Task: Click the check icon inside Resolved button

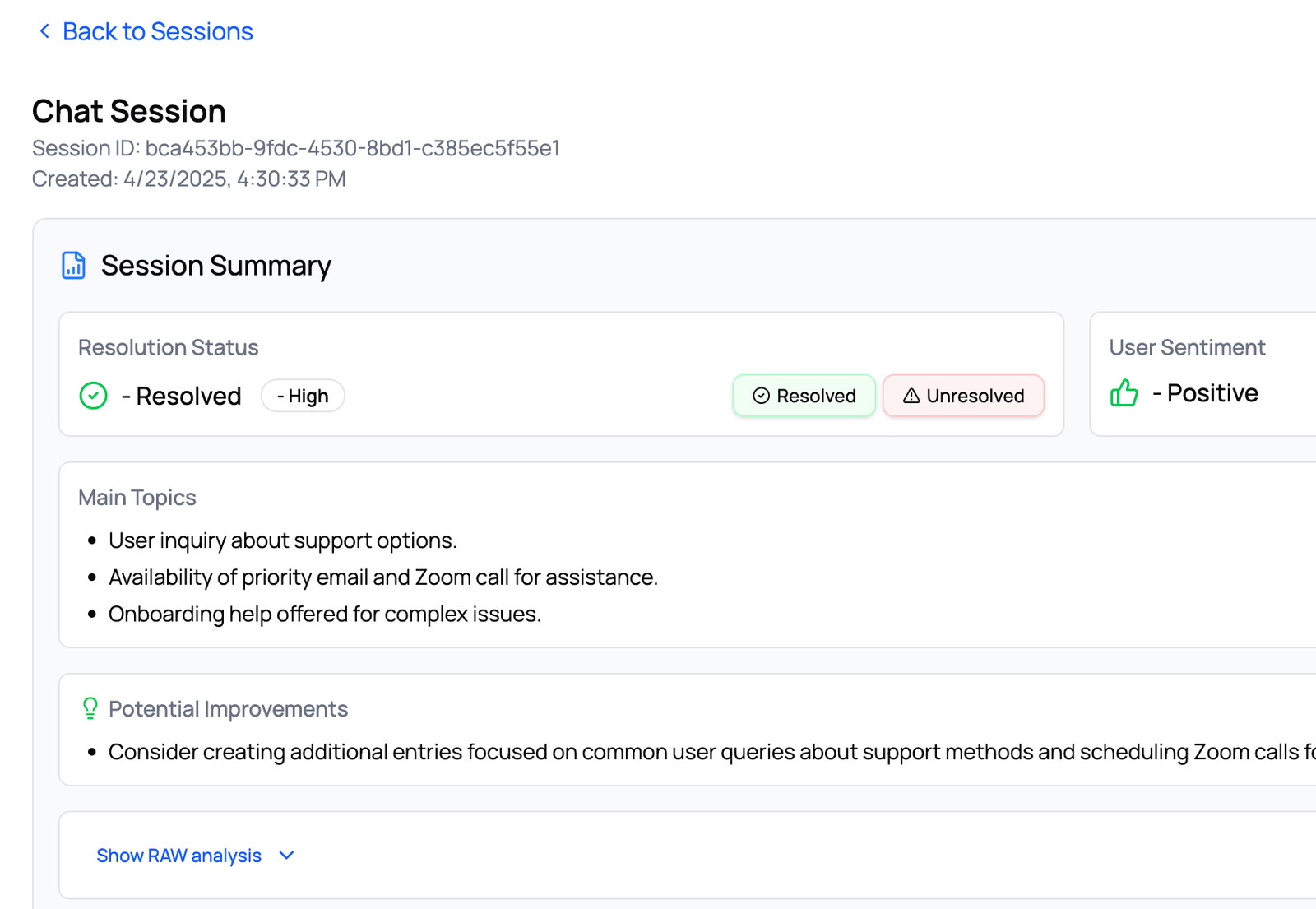Action: click(x=762, y=396)
